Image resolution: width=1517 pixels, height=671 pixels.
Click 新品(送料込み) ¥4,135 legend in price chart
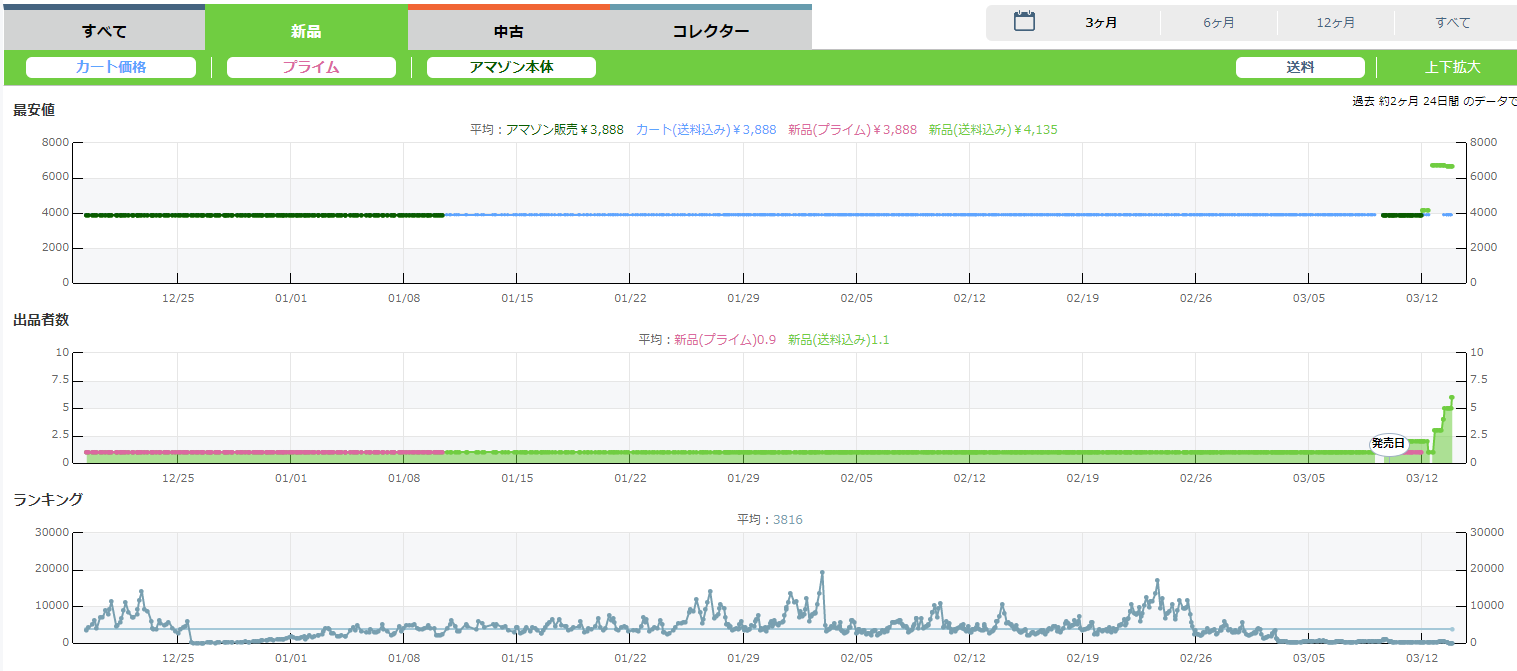coord(992,129)
